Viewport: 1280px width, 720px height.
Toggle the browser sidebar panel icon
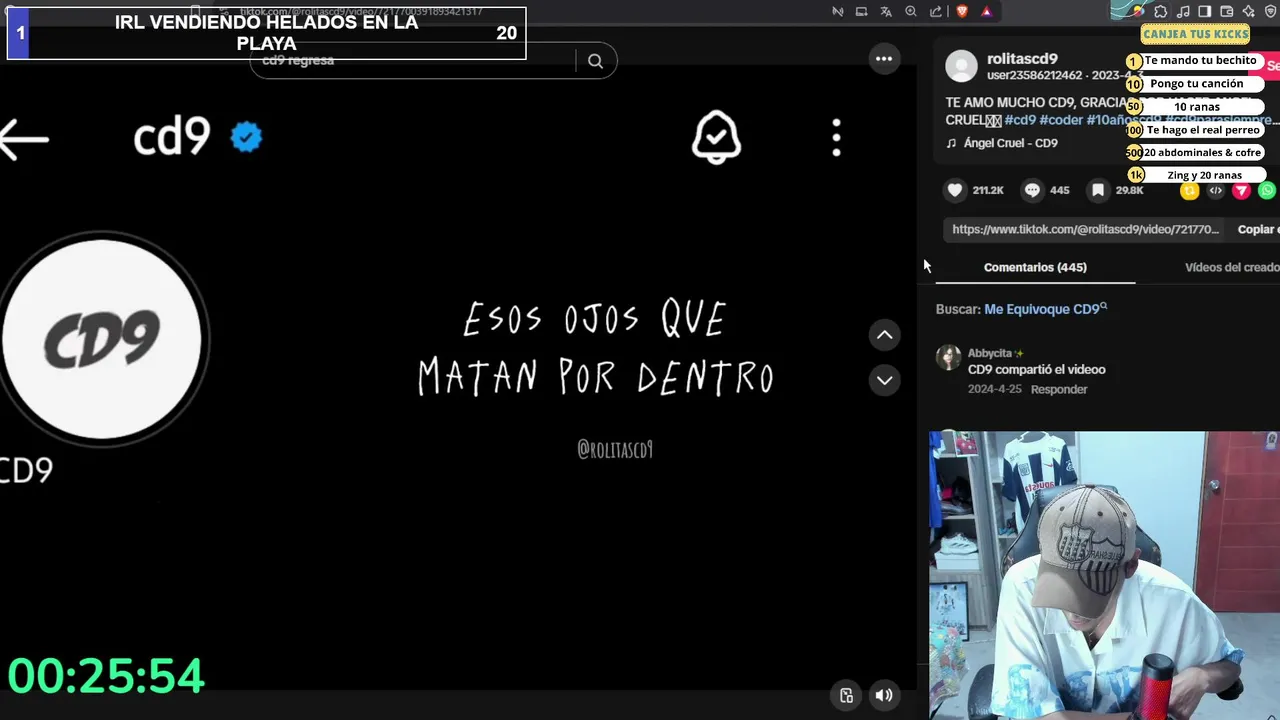pyautogui.click(x=1205, y=11)
